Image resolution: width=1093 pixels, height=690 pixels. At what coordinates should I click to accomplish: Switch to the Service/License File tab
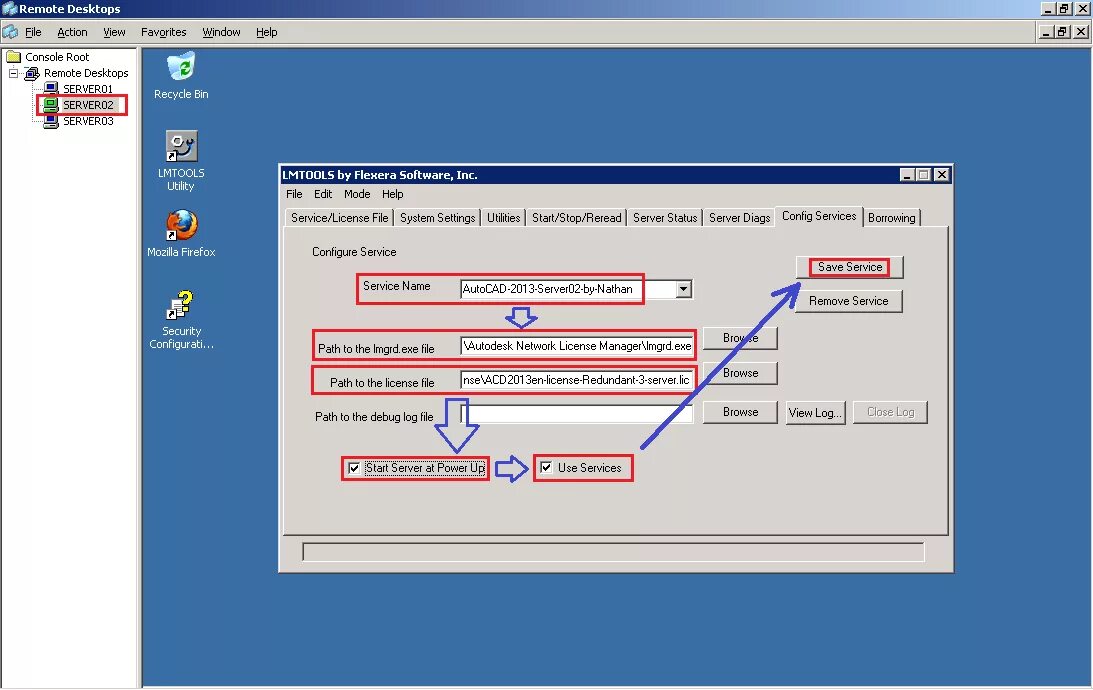click(339, 218)
